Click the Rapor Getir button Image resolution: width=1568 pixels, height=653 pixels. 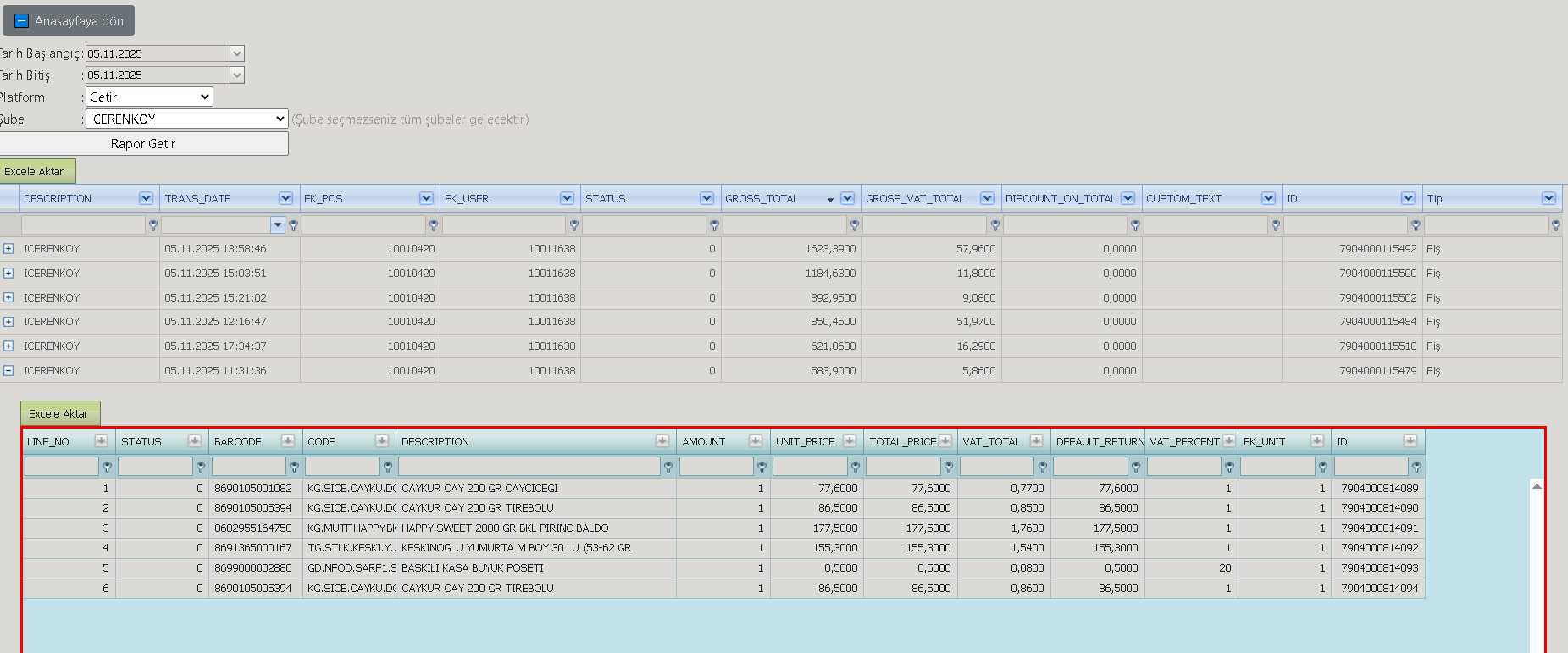pyautogui.click(x=143, y=144)
